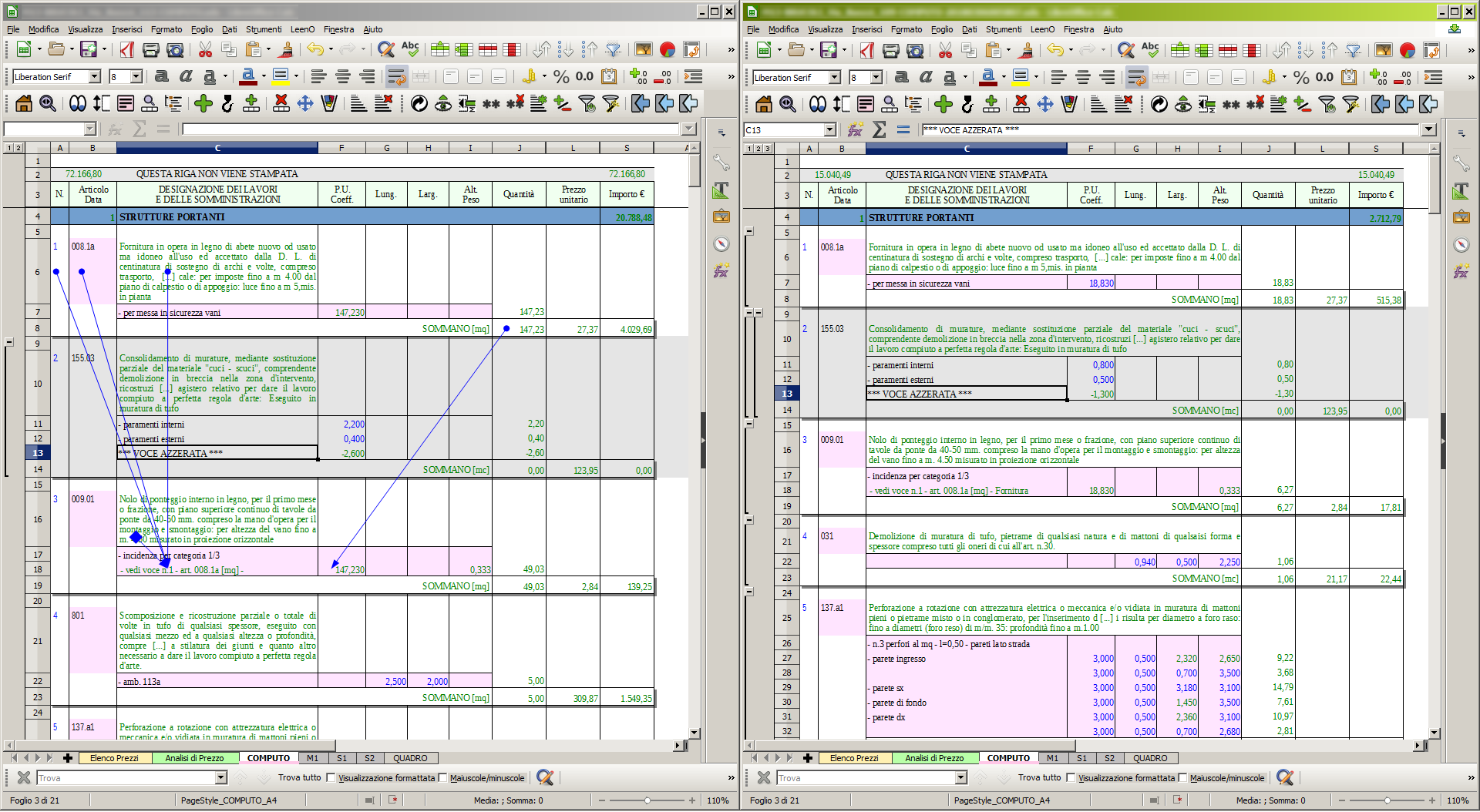Switch to Analisi di Prezzo tab right window

pyautogui.click(x=934, y=758)
